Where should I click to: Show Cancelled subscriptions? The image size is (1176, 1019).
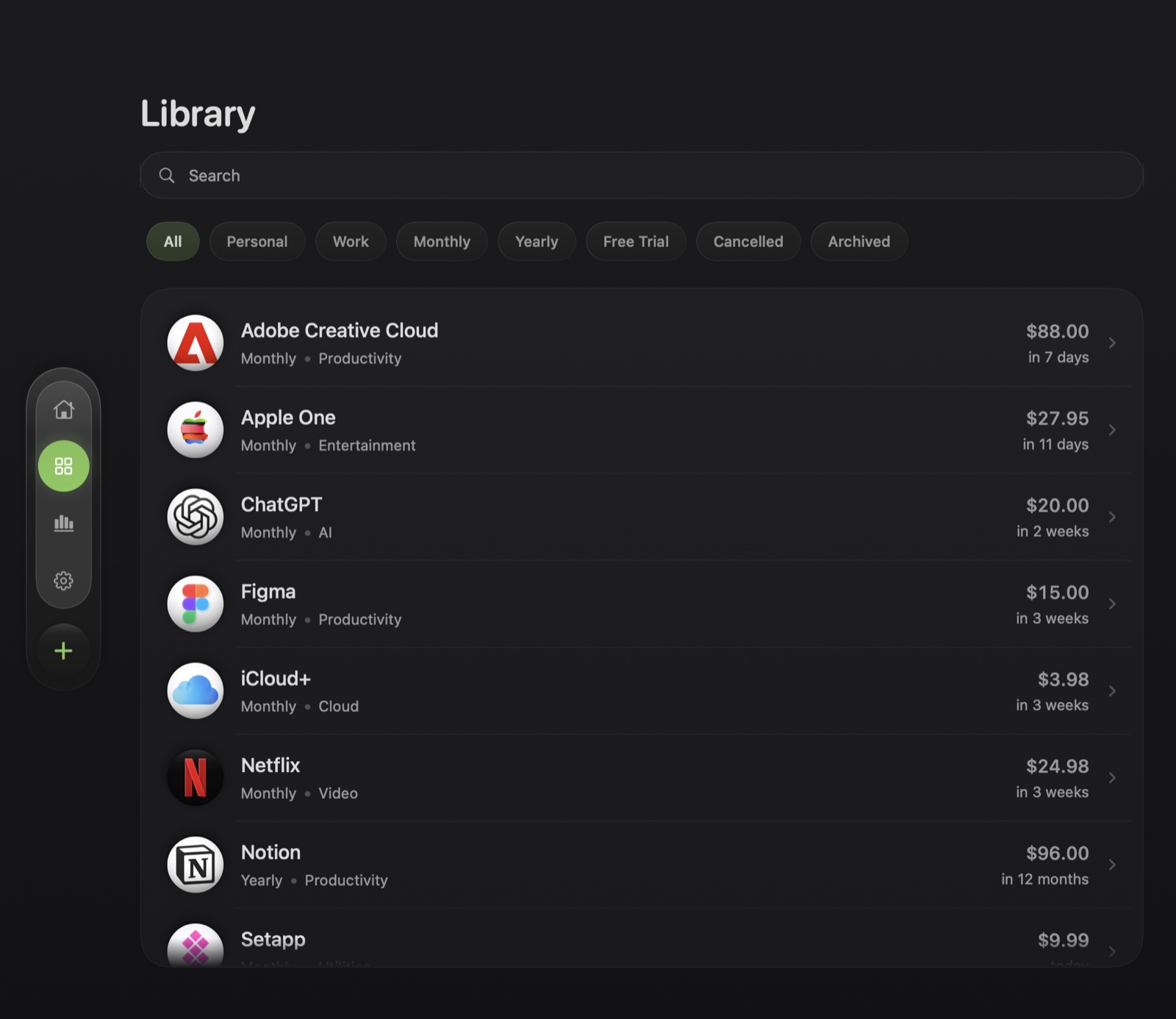748,241
